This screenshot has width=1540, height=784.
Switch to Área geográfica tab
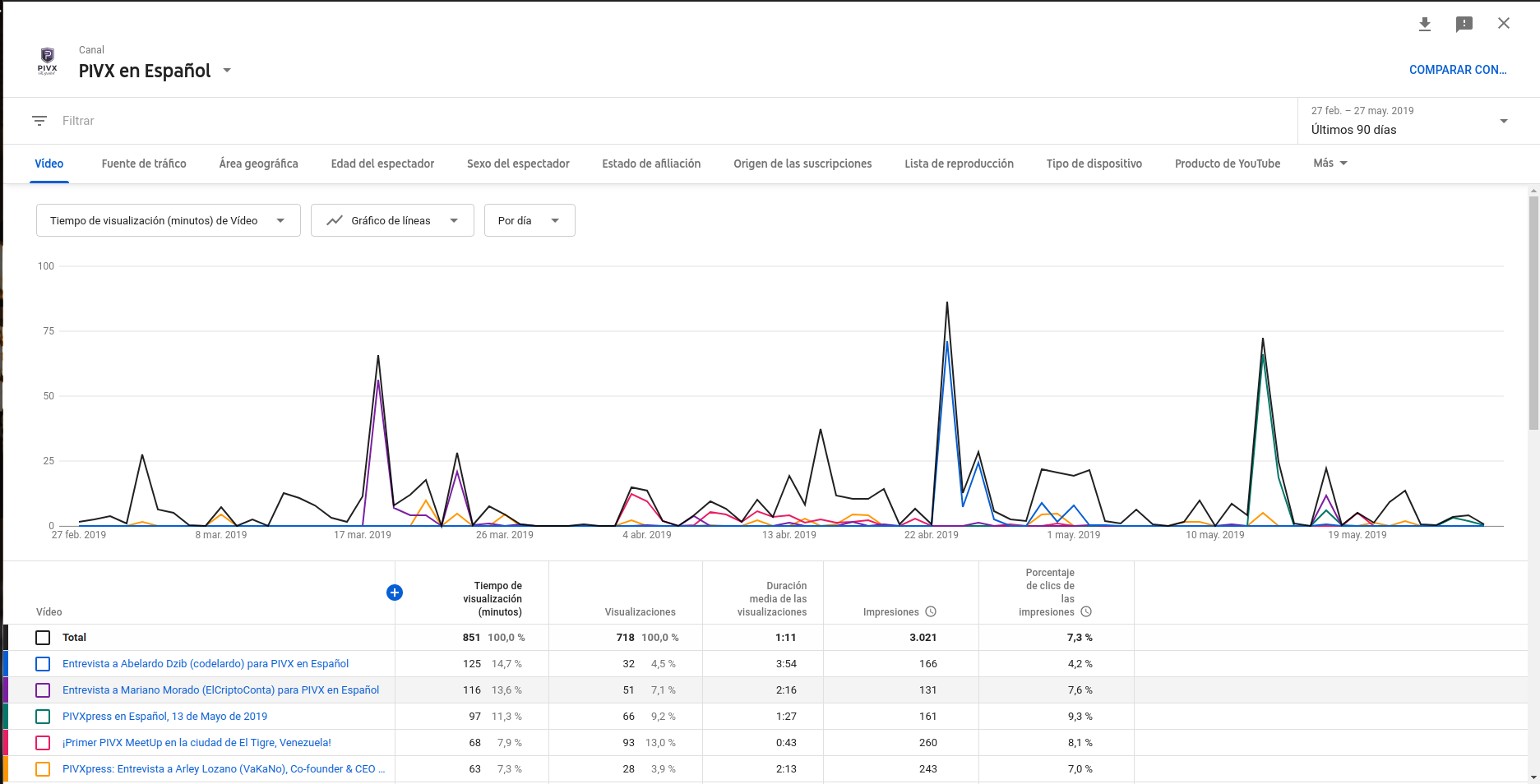(259, 164)
